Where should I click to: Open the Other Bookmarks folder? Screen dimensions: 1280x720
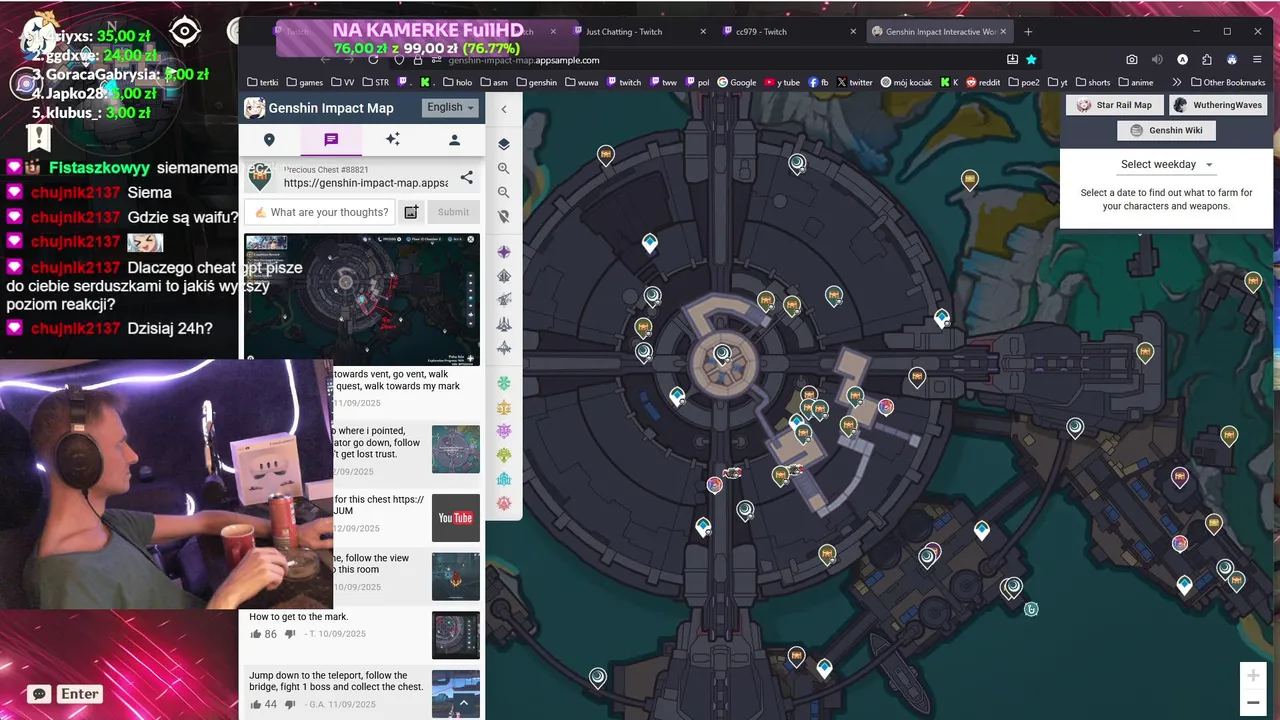pyautogui.click(x=1227, y=82)
